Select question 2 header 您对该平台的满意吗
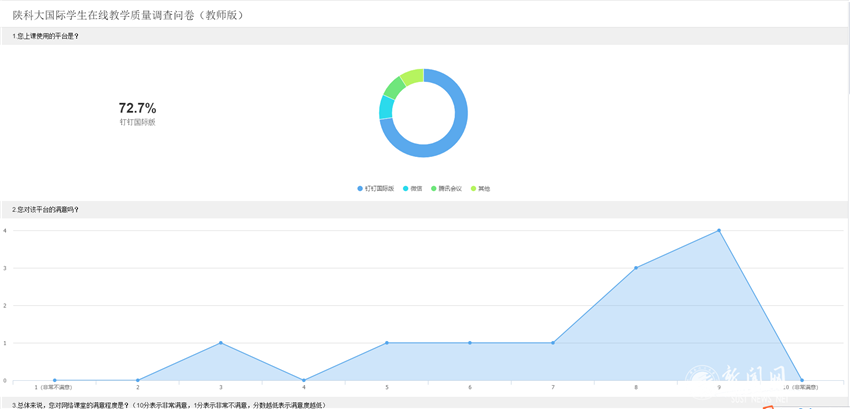This screenshot has width=850, height=409. pos(46,210)
